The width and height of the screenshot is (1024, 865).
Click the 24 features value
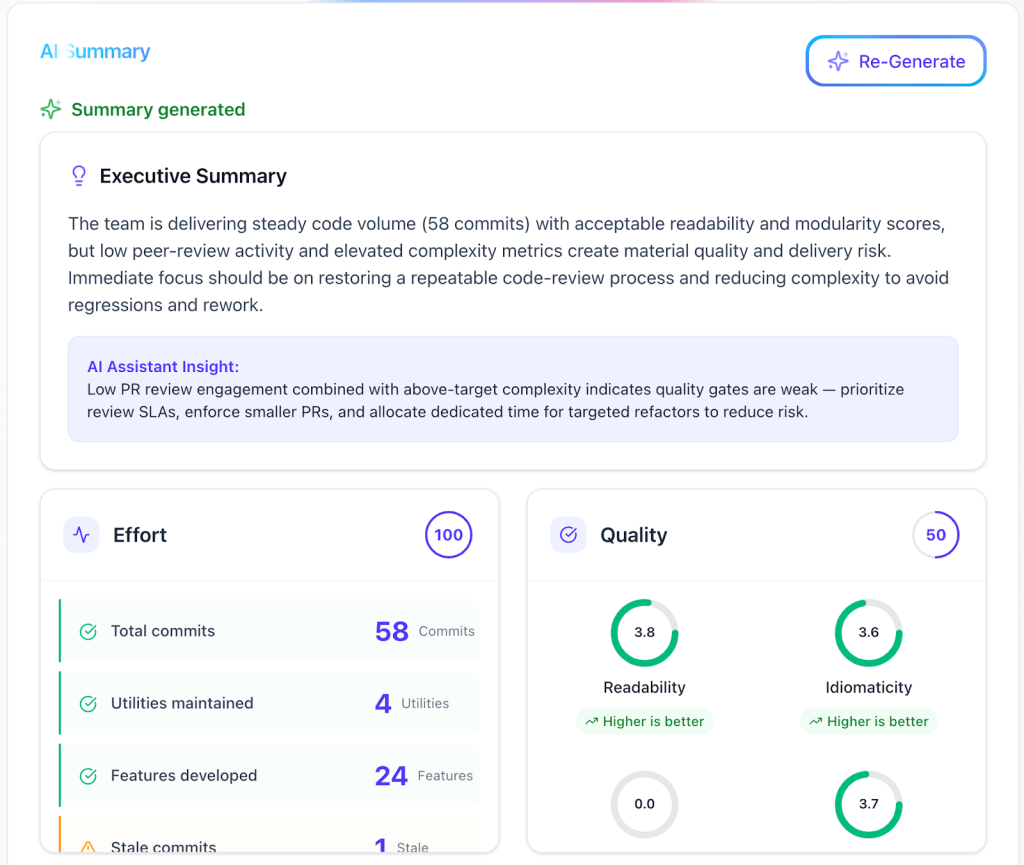point(391,776)
